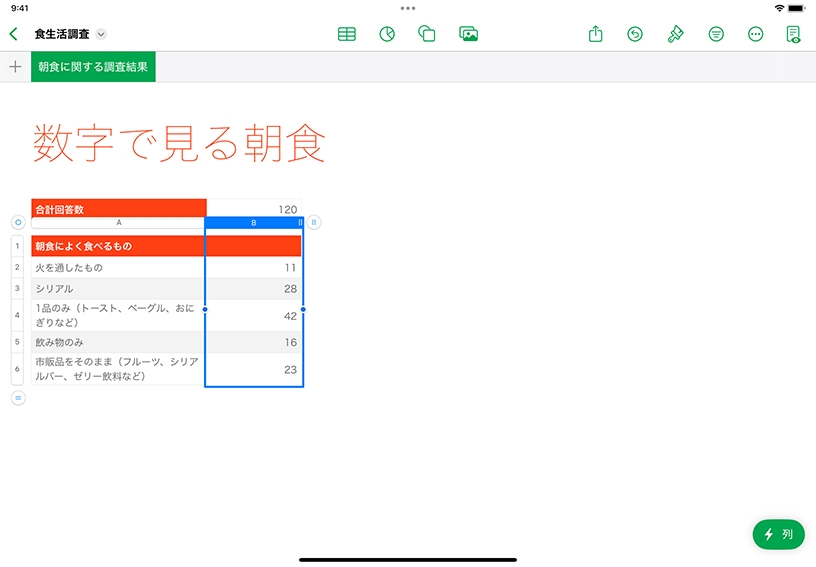The height and width of the screenshot is (567, 816).
Task: Select the column A header
Action: point(118,222)
